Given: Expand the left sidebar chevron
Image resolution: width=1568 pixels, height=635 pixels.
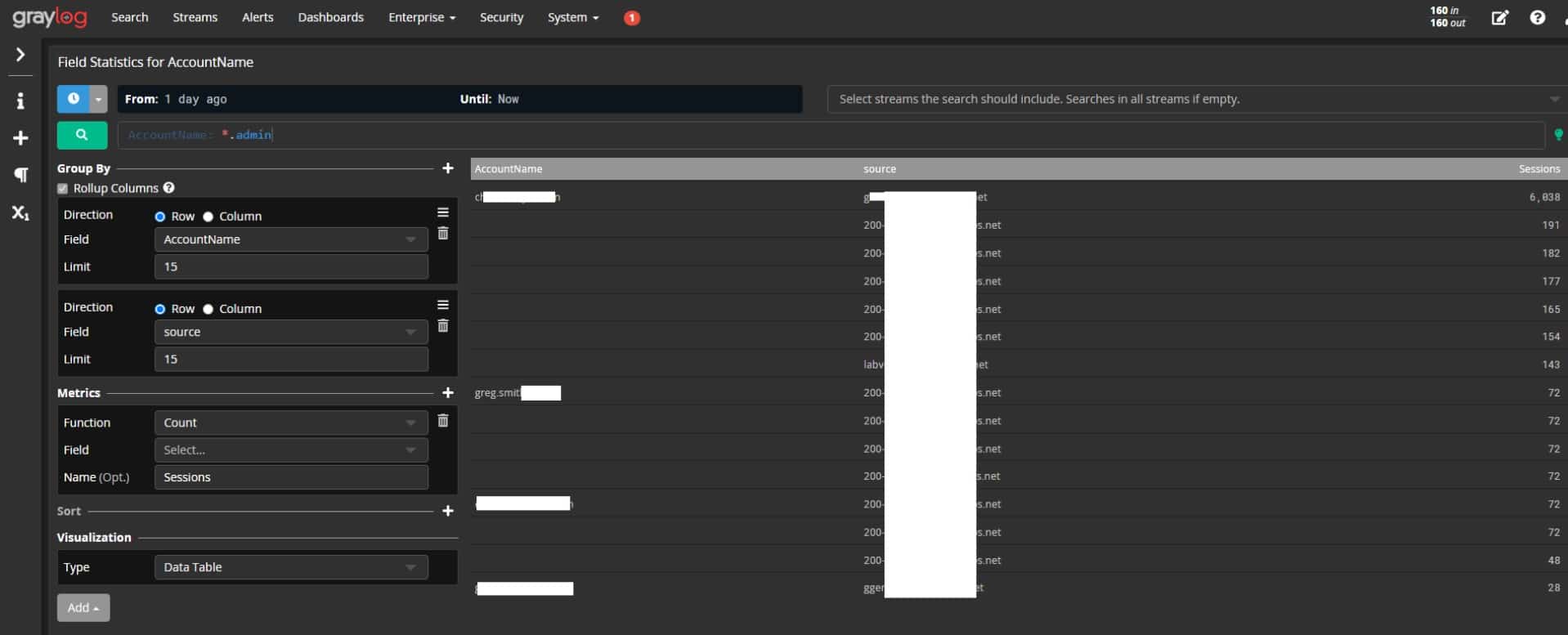Looking at the screenshot, I should pyautogui.click(x=20, y=55).
